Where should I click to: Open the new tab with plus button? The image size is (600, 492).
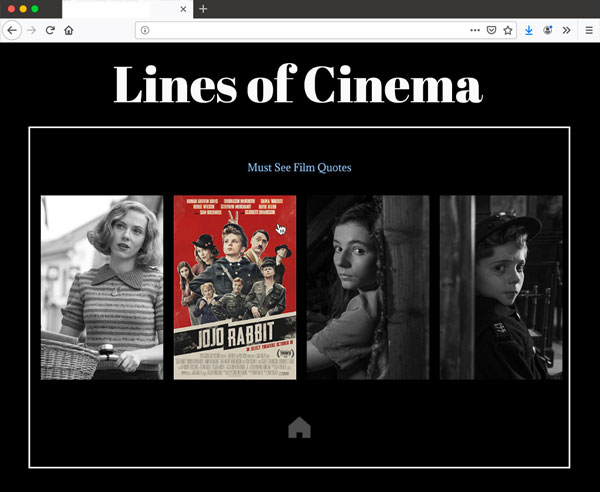tap(203, 9)
